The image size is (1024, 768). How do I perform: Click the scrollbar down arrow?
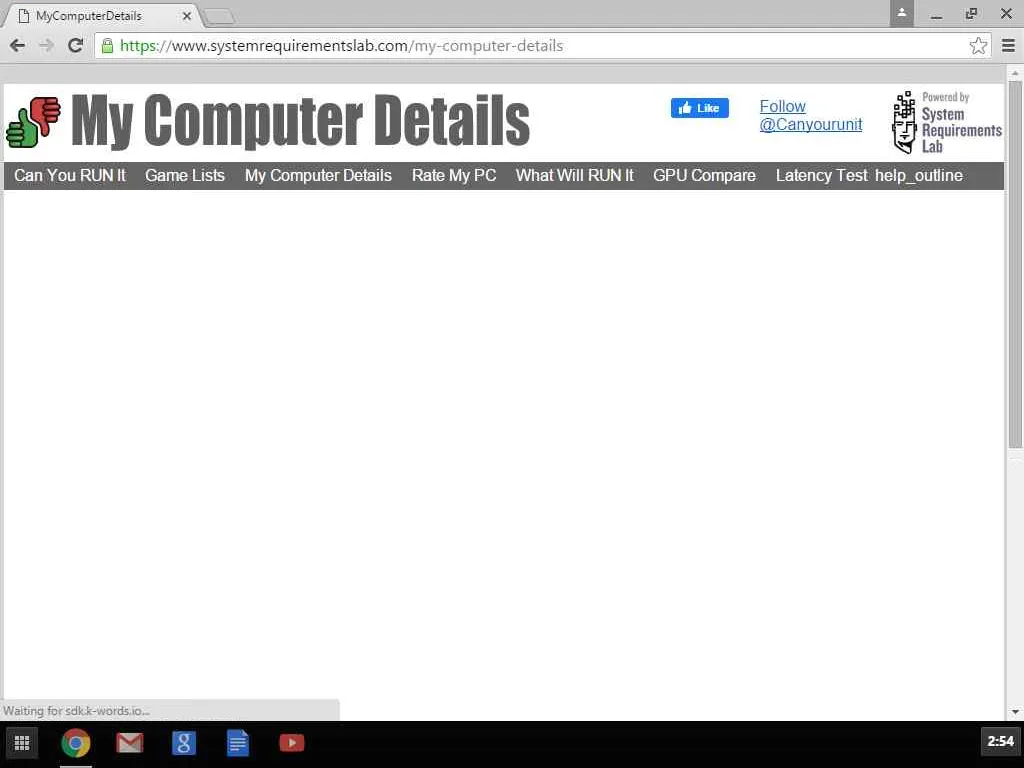(1014, 711)
